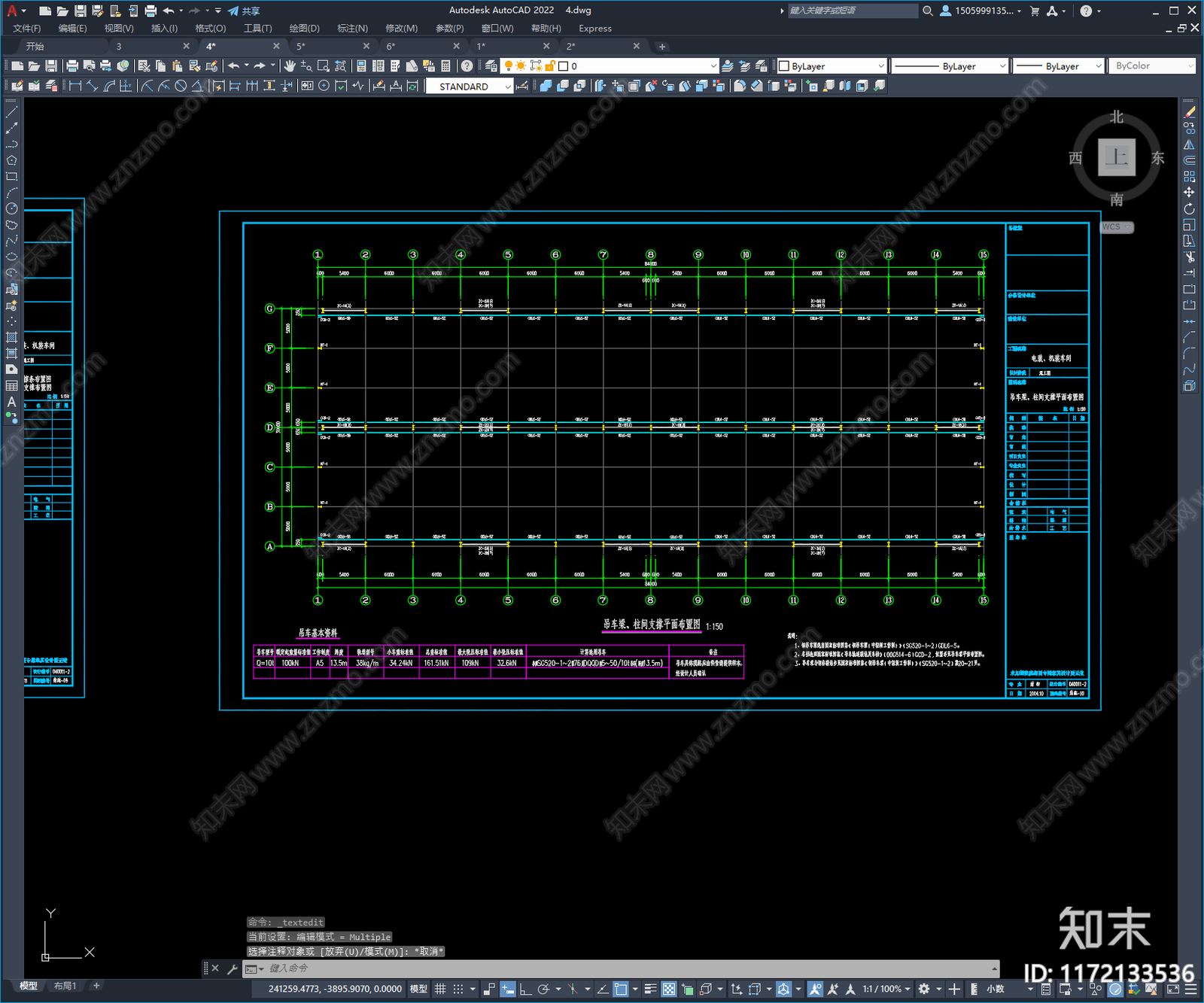Select the Move tool in modify toolbar
The width and height of the screenshot is (1204, 1003).
[1190, 193]
